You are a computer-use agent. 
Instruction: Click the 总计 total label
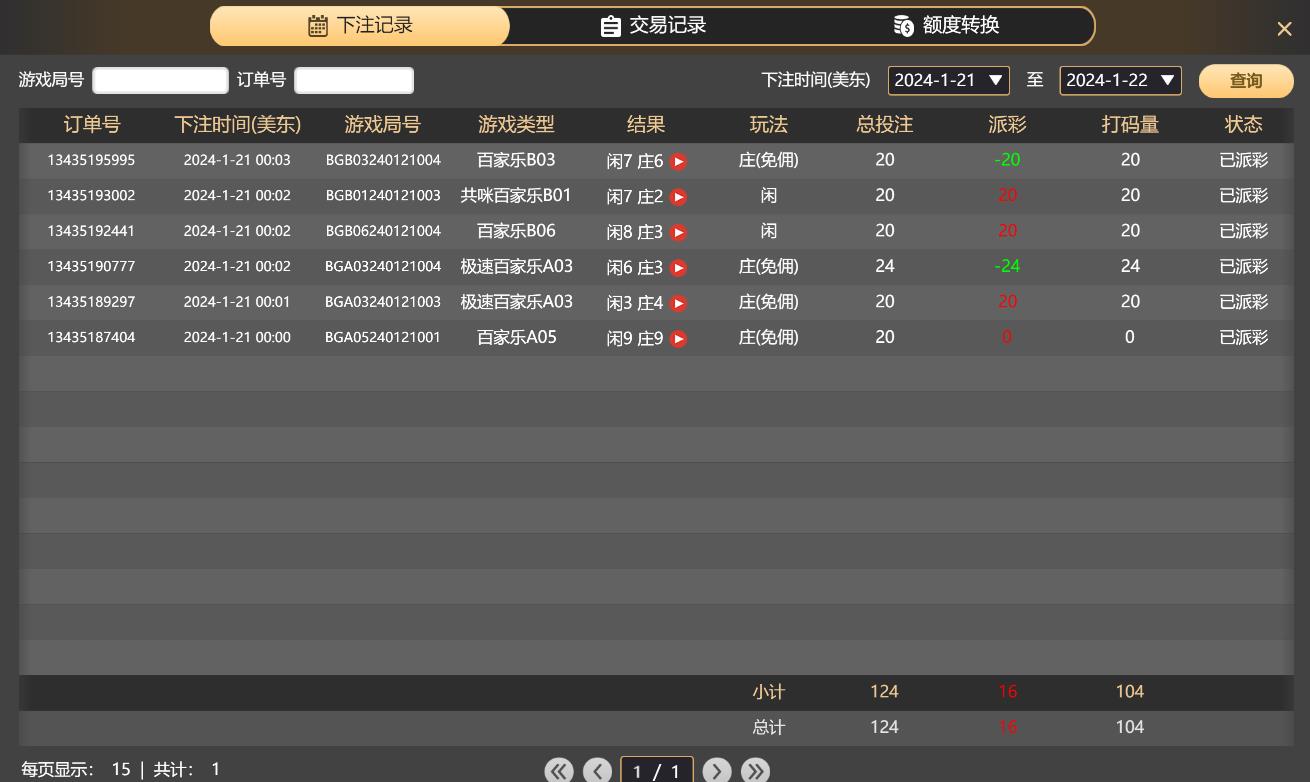point(768,728)
